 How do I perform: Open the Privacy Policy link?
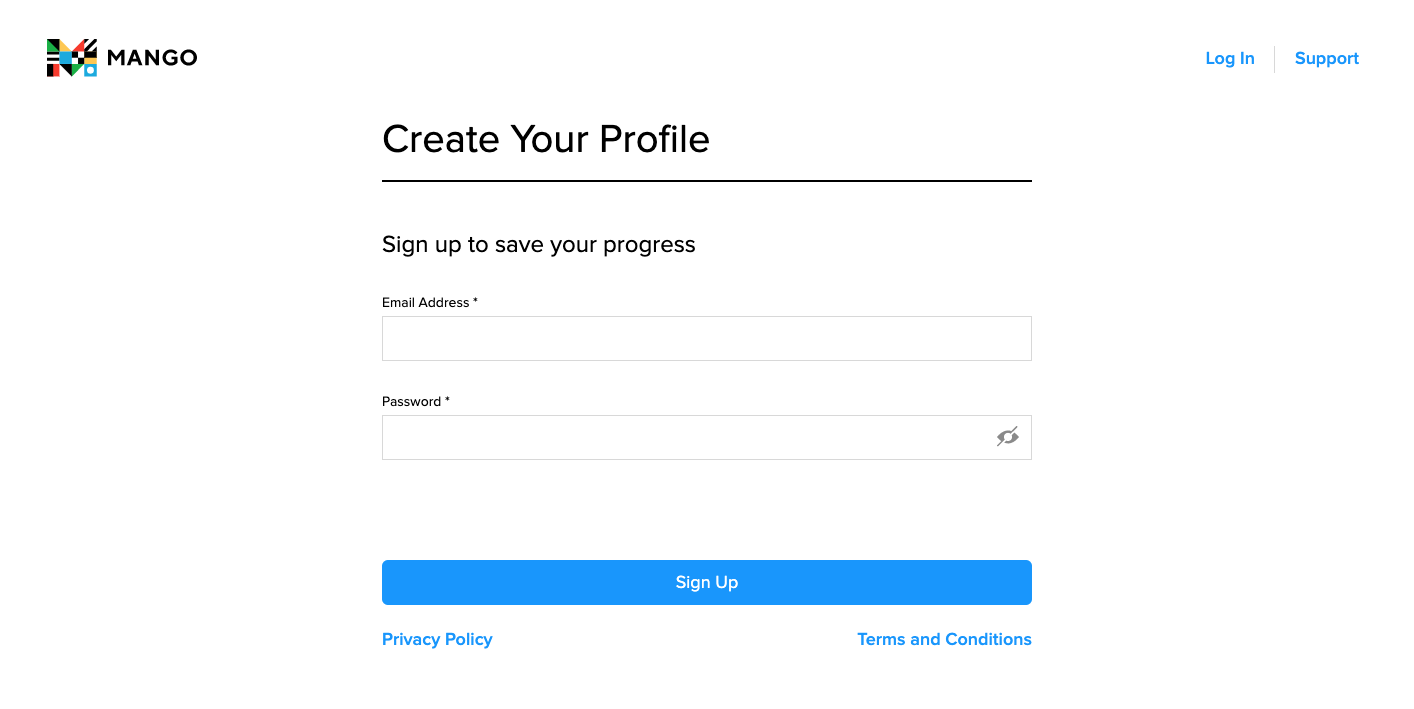pos(437,639)
